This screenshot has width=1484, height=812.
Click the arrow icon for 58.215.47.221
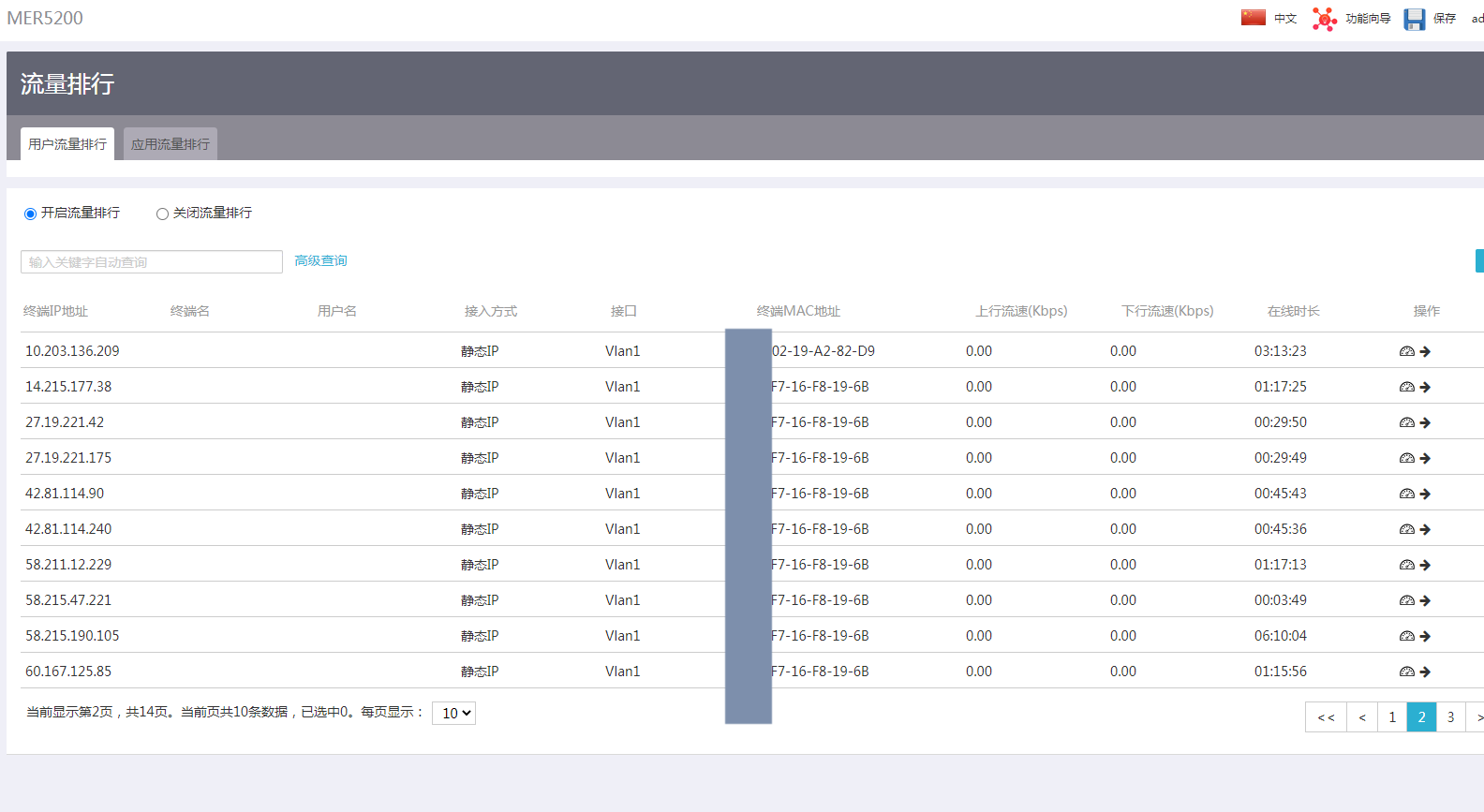[x=1425, y=600]
